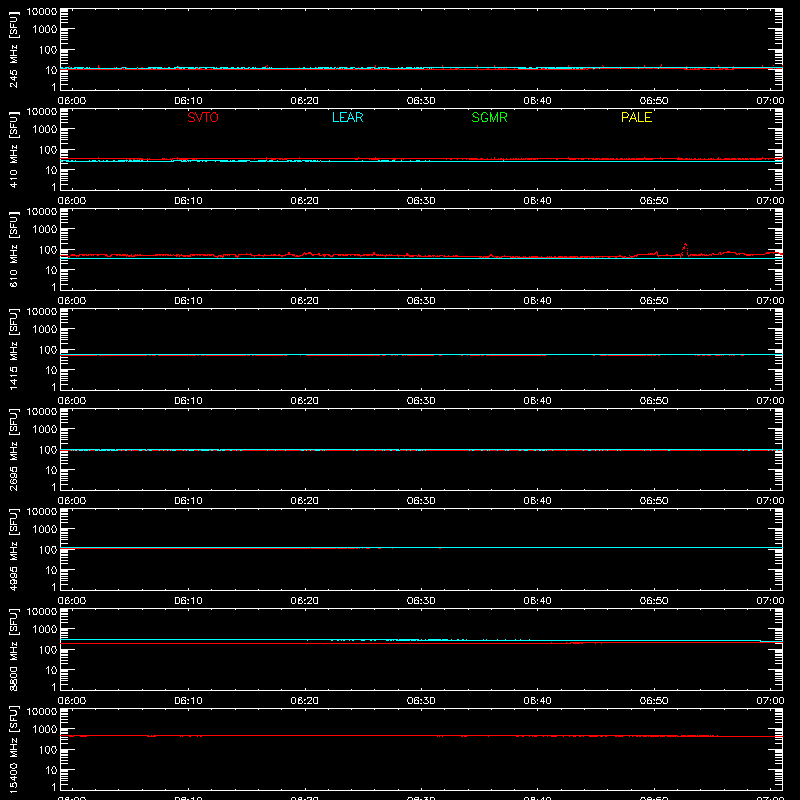Click the 100 tick label of the 610 MHz plot
Viewport: 800px width, 800px height.
[48, 249]
